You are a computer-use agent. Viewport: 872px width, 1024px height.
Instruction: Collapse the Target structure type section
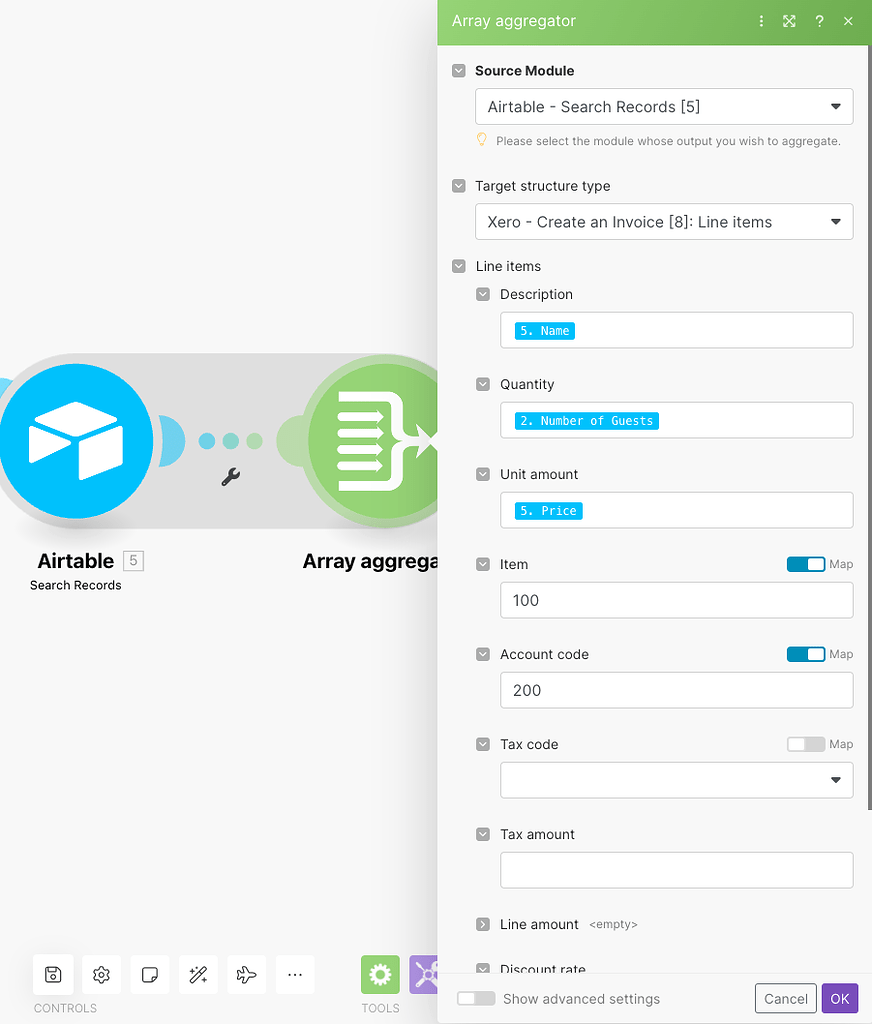(459, 186)
